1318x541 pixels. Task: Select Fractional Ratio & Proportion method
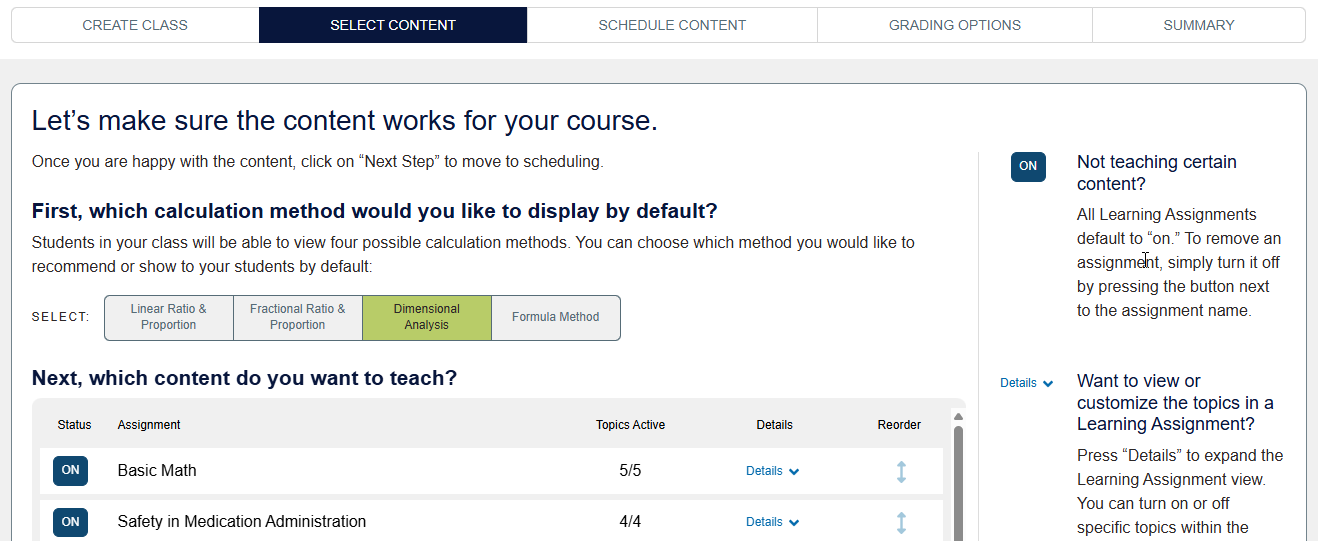click(x=298, y=317)
